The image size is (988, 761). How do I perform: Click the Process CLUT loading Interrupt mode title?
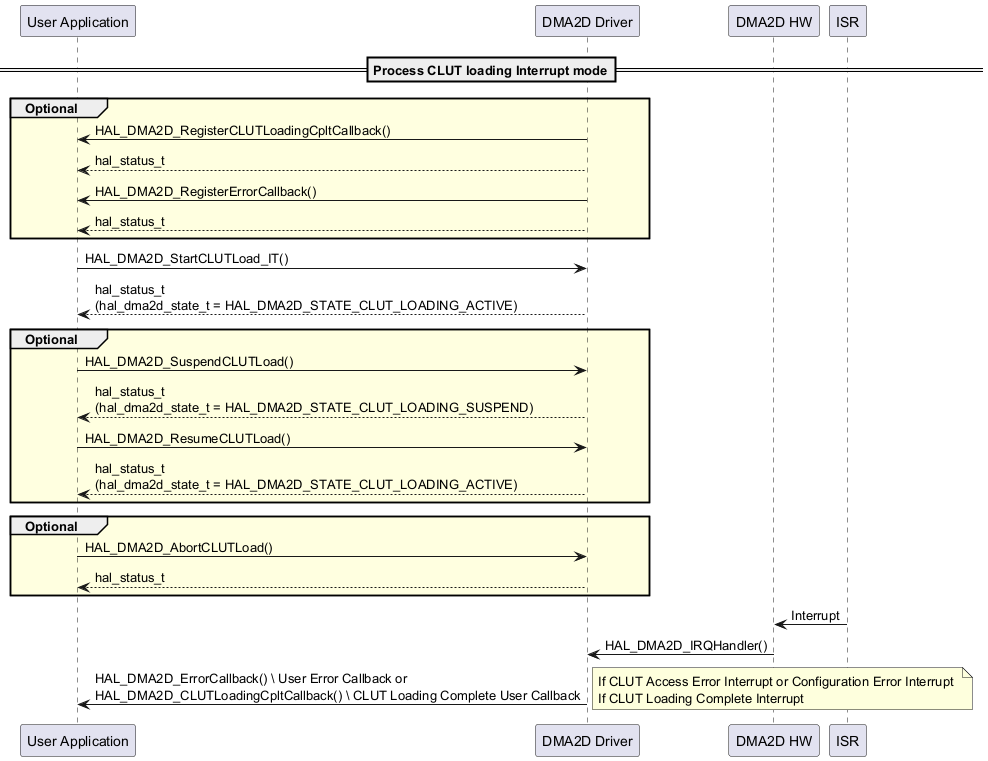pyautogui.click(x=491, y=70)
